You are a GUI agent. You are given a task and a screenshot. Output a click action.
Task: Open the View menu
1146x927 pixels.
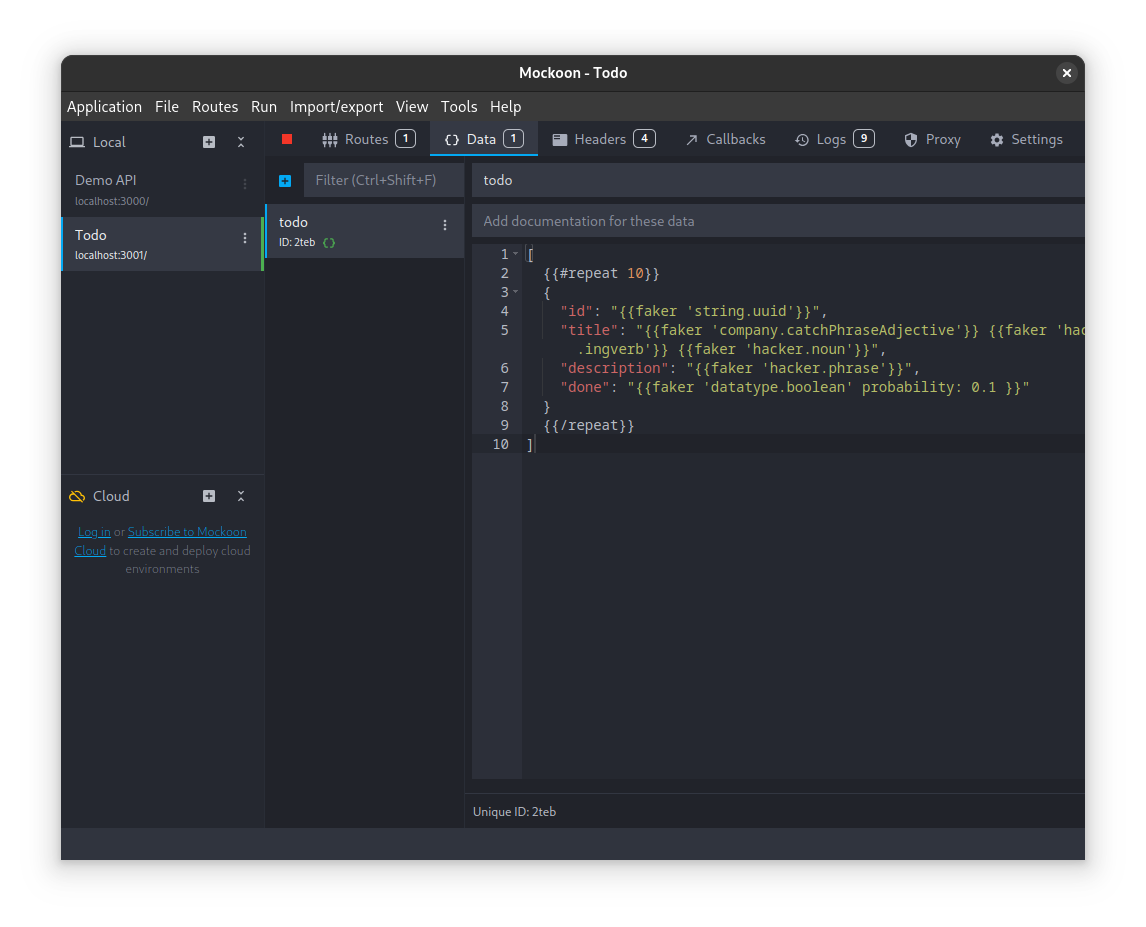[x=412, y=107]
